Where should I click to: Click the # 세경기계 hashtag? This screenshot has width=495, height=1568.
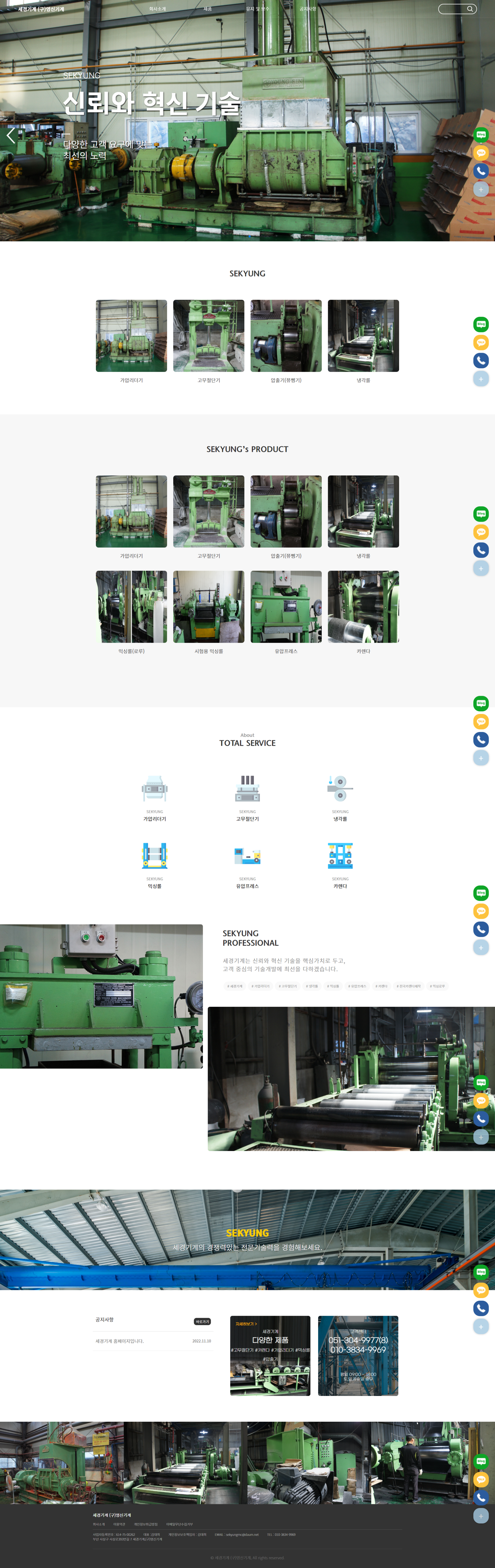(235, 986)
